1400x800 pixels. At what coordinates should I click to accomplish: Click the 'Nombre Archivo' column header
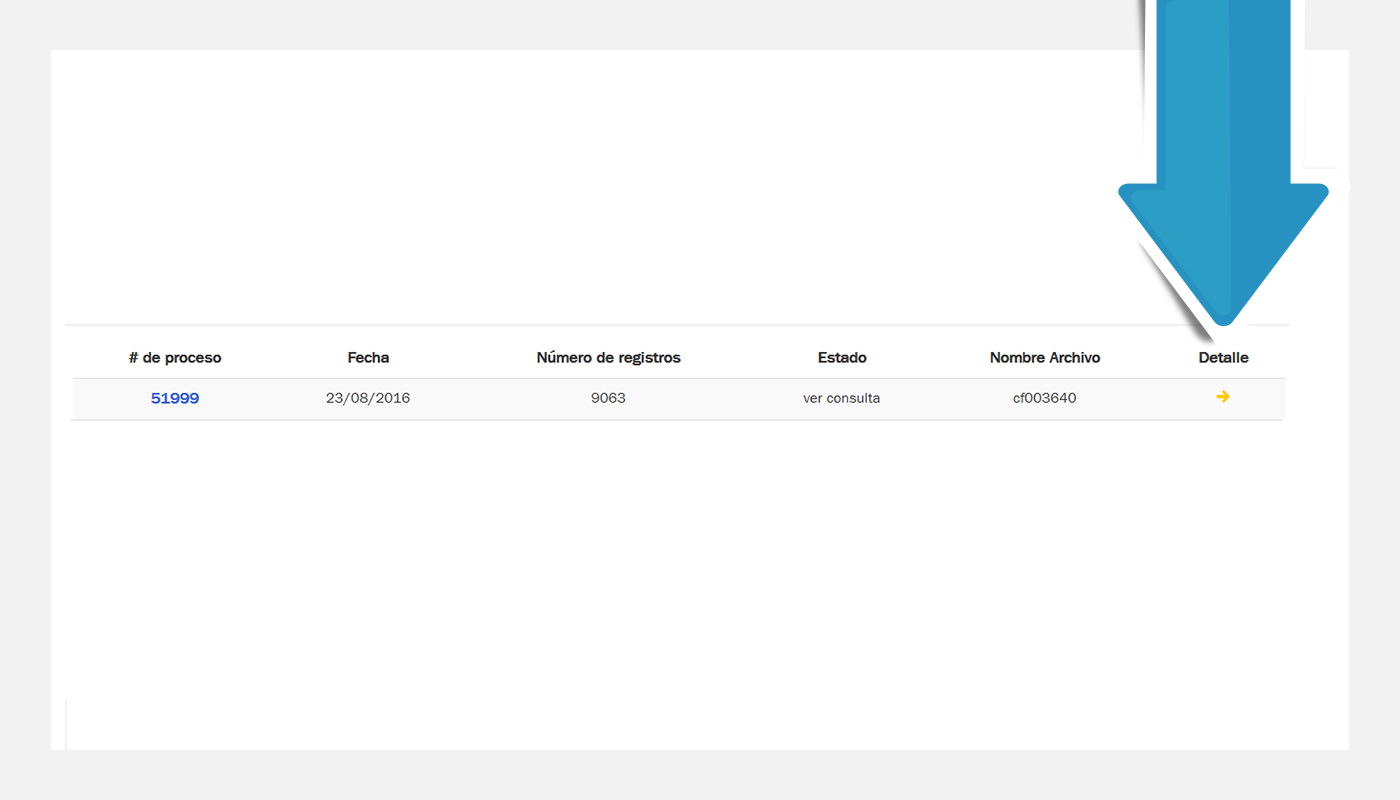(x=1045, y=358)
